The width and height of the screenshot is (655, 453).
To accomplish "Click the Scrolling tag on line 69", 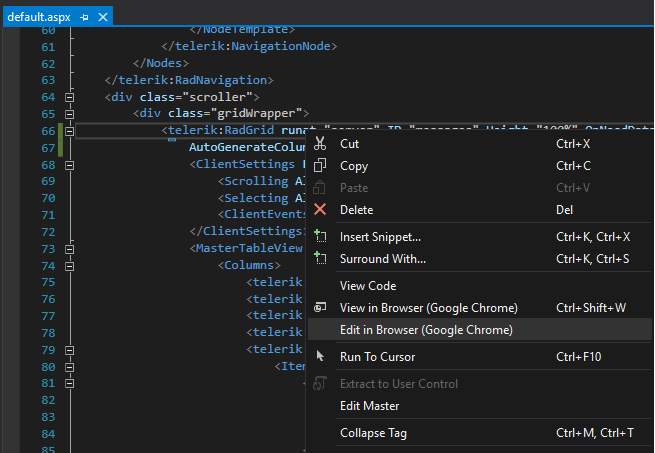I will [x=256, y=181].
